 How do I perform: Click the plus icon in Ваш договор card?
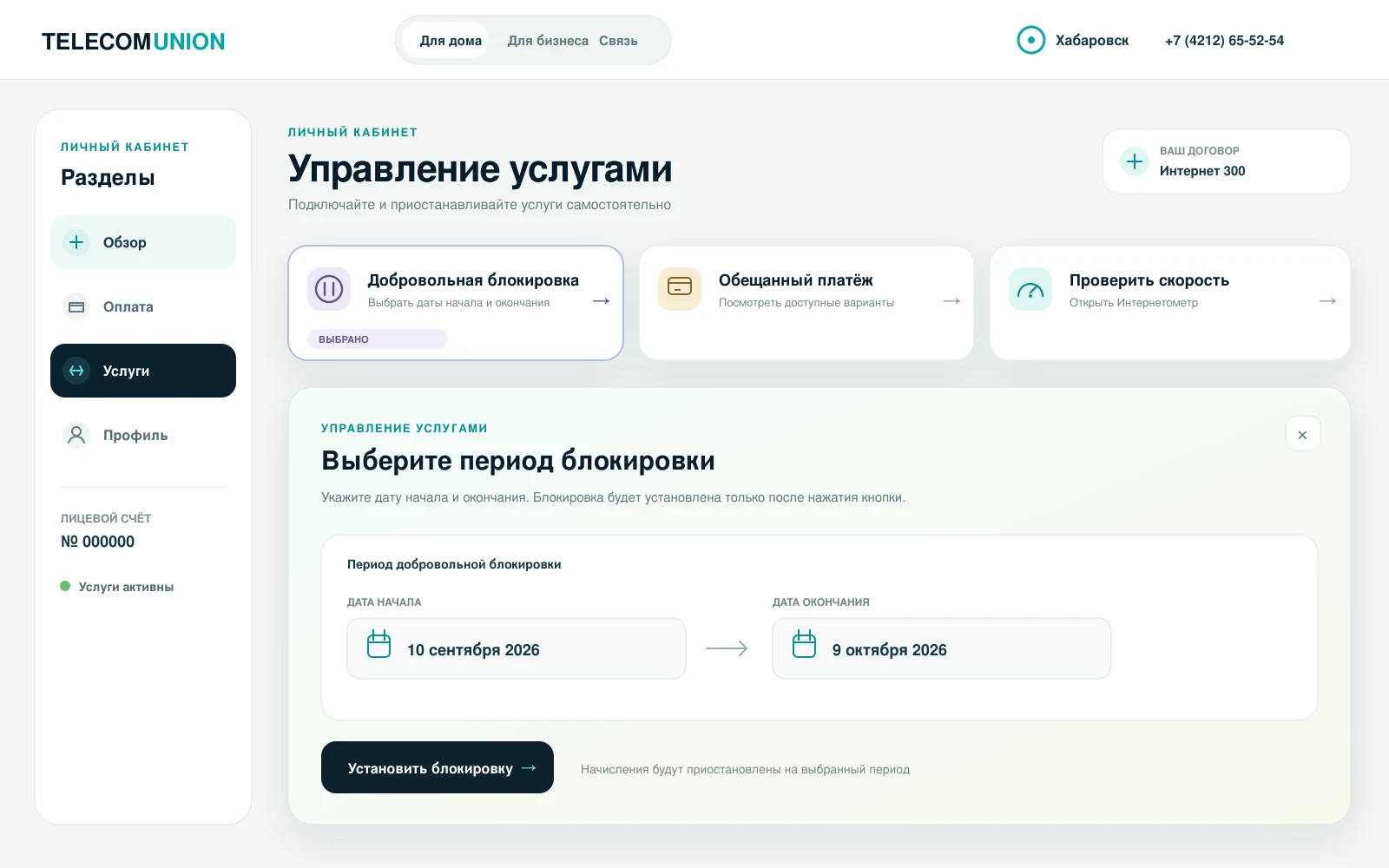pyautogui.click(x=1135, y=161)
